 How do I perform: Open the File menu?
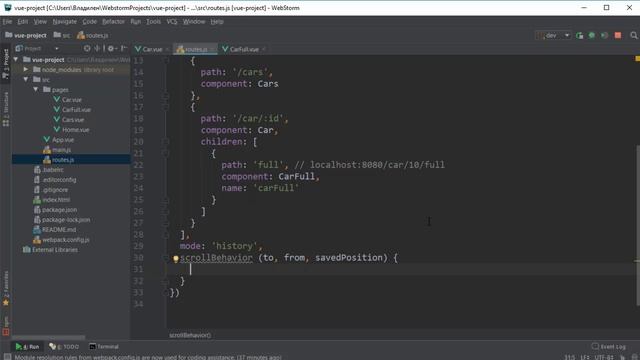(7, 21)
